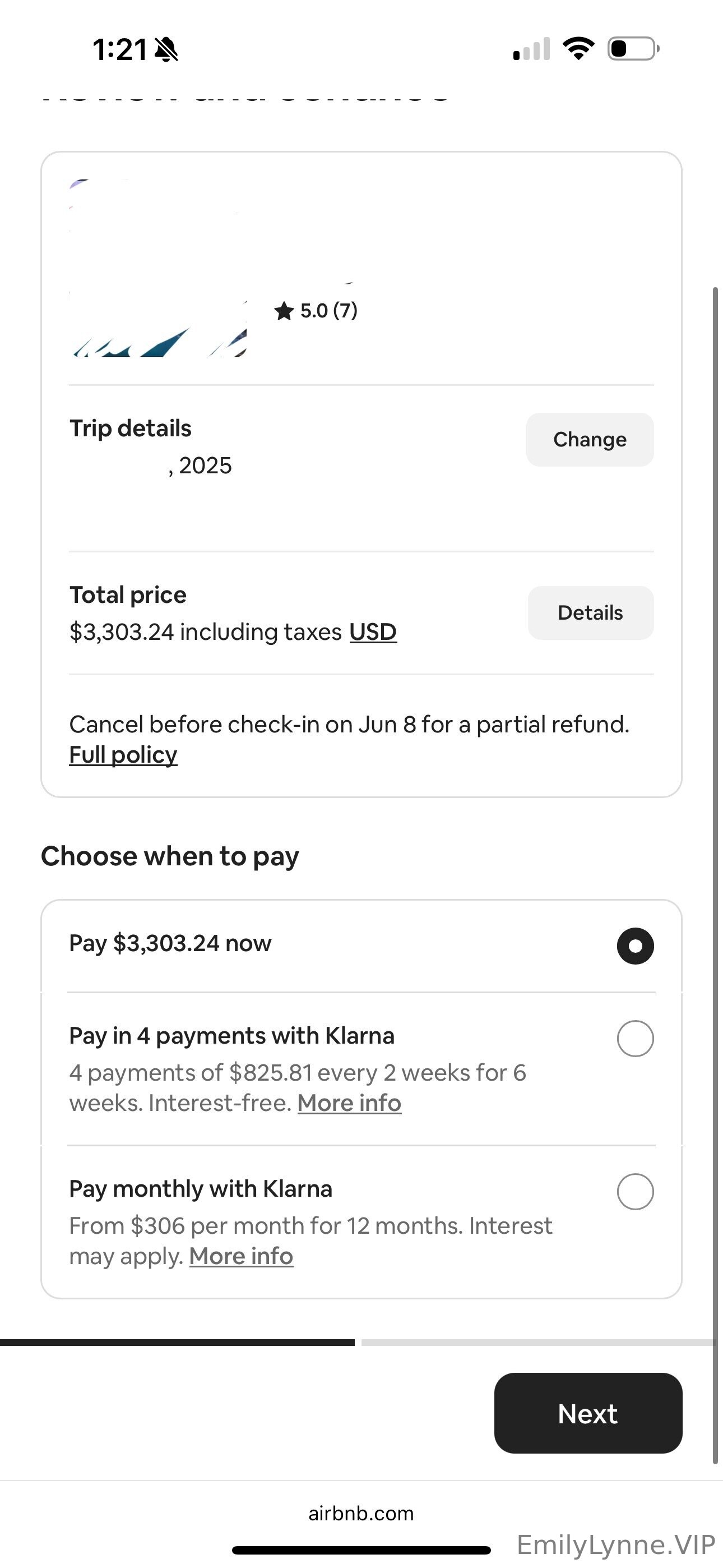The image size is (723, 1568).
Task: Open the Full policy link
Action: (x=123, y=755)
